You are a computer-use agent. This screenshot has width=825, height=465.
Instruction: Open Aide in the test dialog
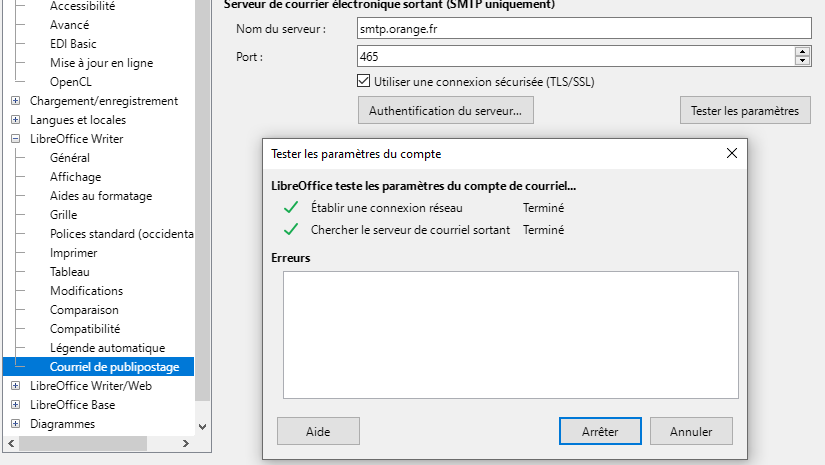(x=318, y=431)
